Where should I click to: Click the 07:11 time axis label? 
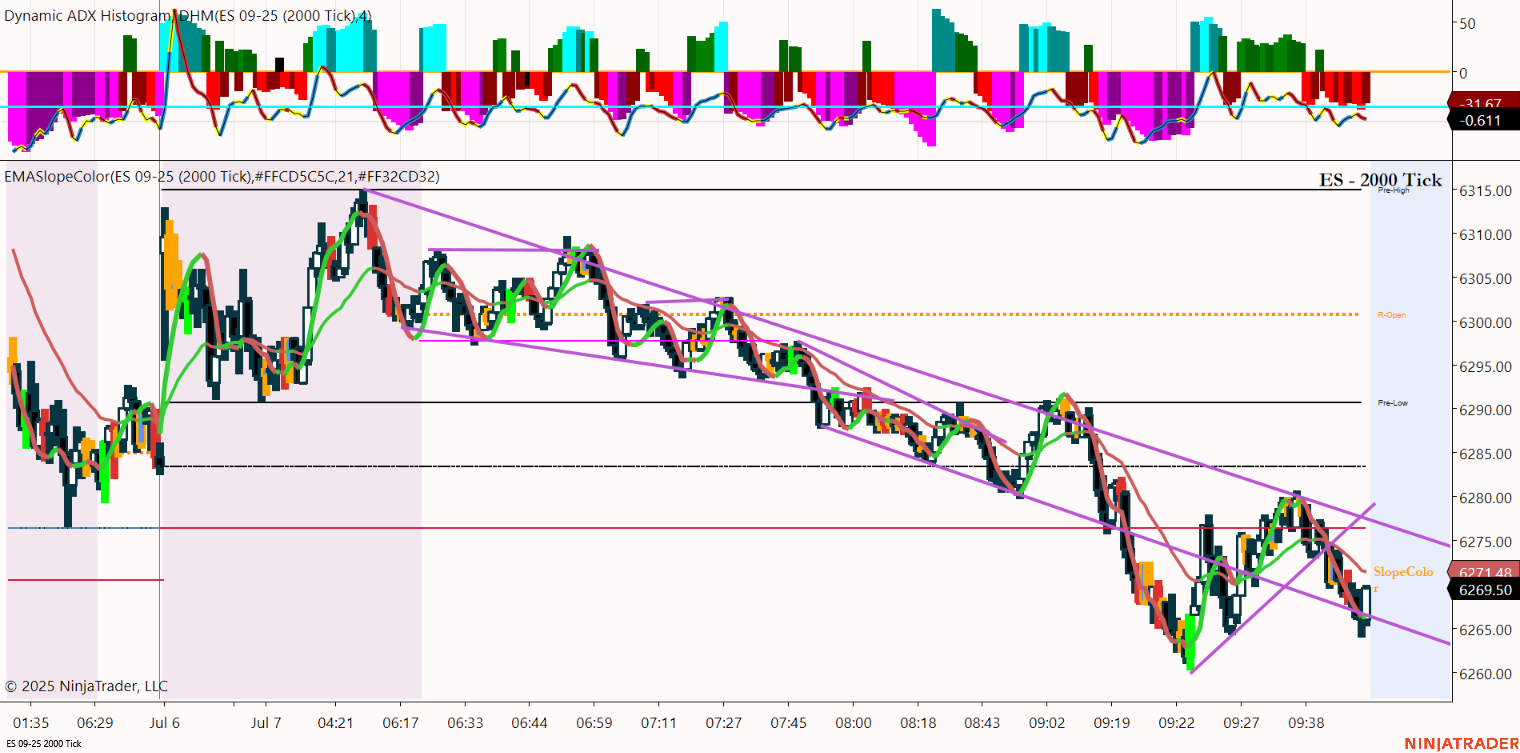(x=659, y=722)
